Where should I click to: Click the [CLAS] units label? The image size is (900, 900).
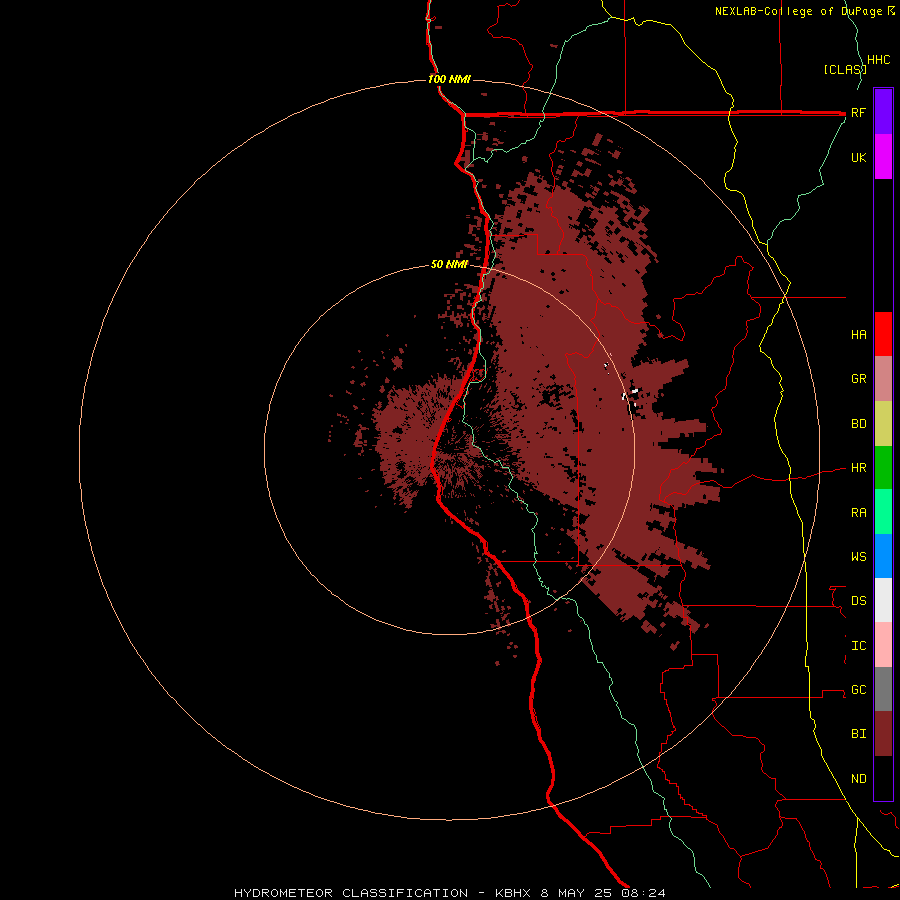[x=845, y=70]
